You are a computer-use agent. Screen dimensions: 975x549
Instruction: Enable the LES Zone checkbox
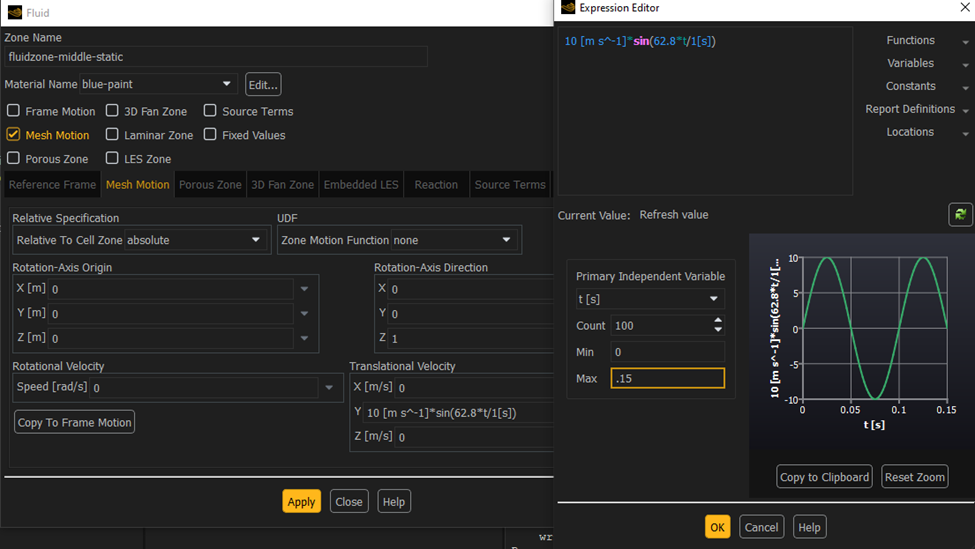pos(112,158)
